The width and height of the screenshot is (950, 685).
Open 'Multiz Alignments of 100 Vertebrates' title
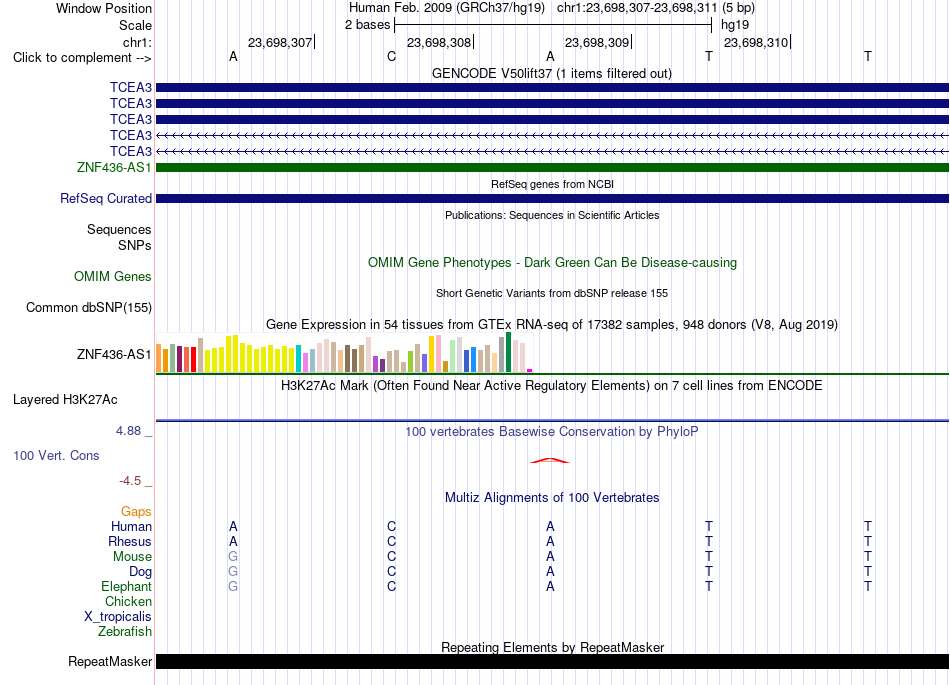click(x=552, y=498)
